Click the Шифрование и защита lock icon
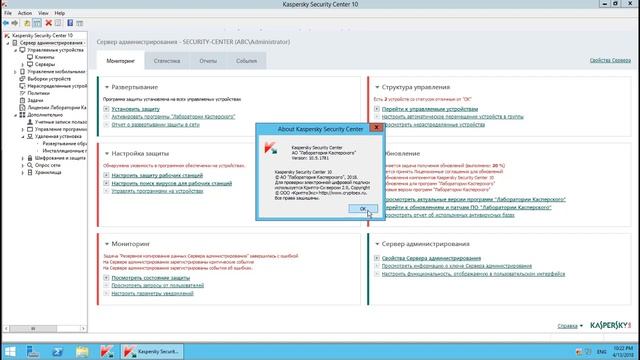The height and width of the screenshot is (360, 640). point(30,158)
